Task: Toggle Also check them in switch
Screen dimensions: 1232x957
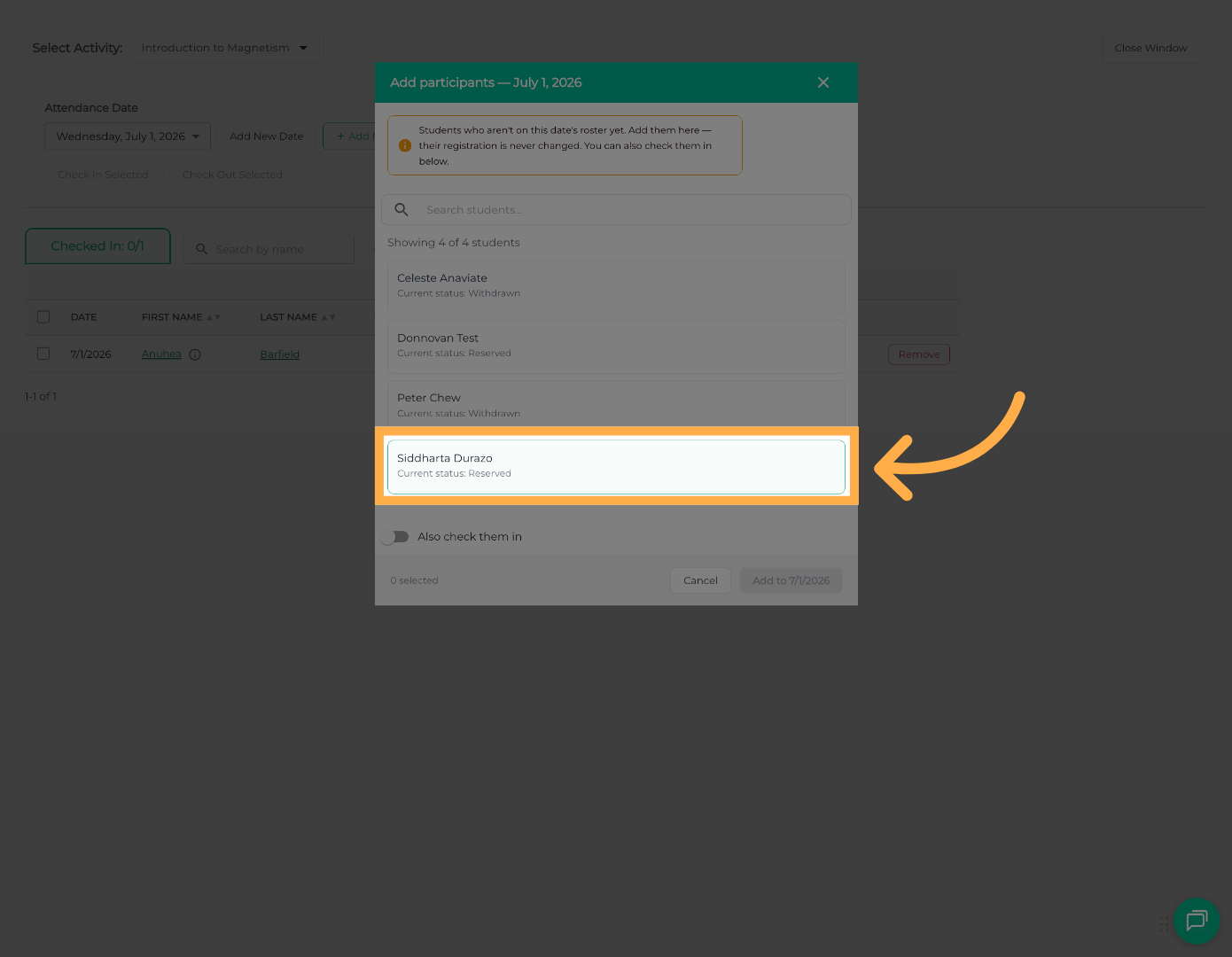Action: (394, 537)
